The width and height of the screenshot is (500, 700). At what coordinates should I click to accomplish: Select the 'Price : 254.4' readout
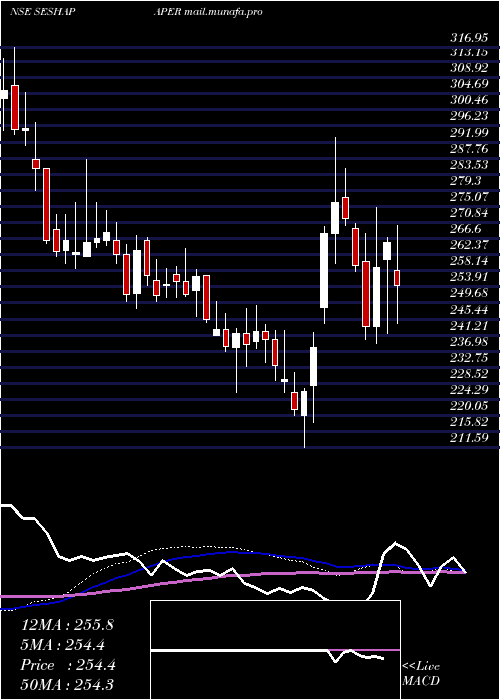tap(68, 665)
